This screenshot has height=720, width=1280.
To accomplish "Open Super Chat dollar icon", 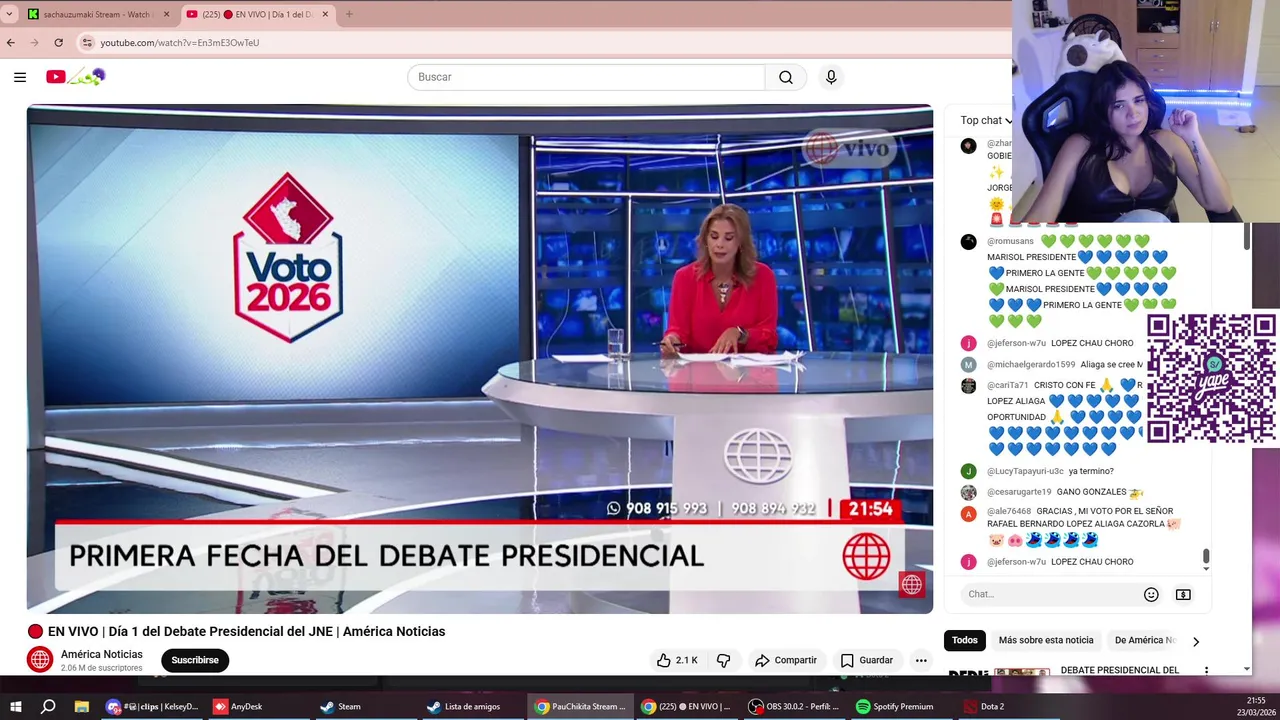I will pos(1183,594).
